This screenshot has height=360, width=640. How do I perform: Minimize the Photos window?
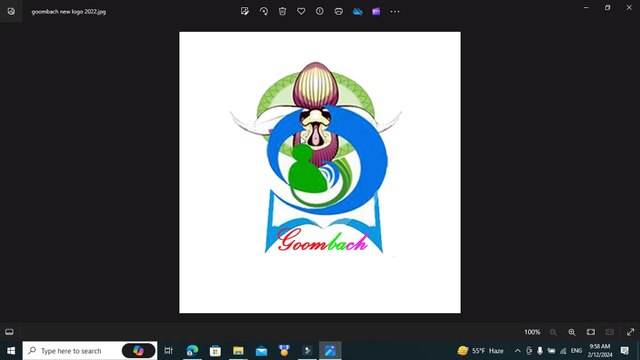587,7
